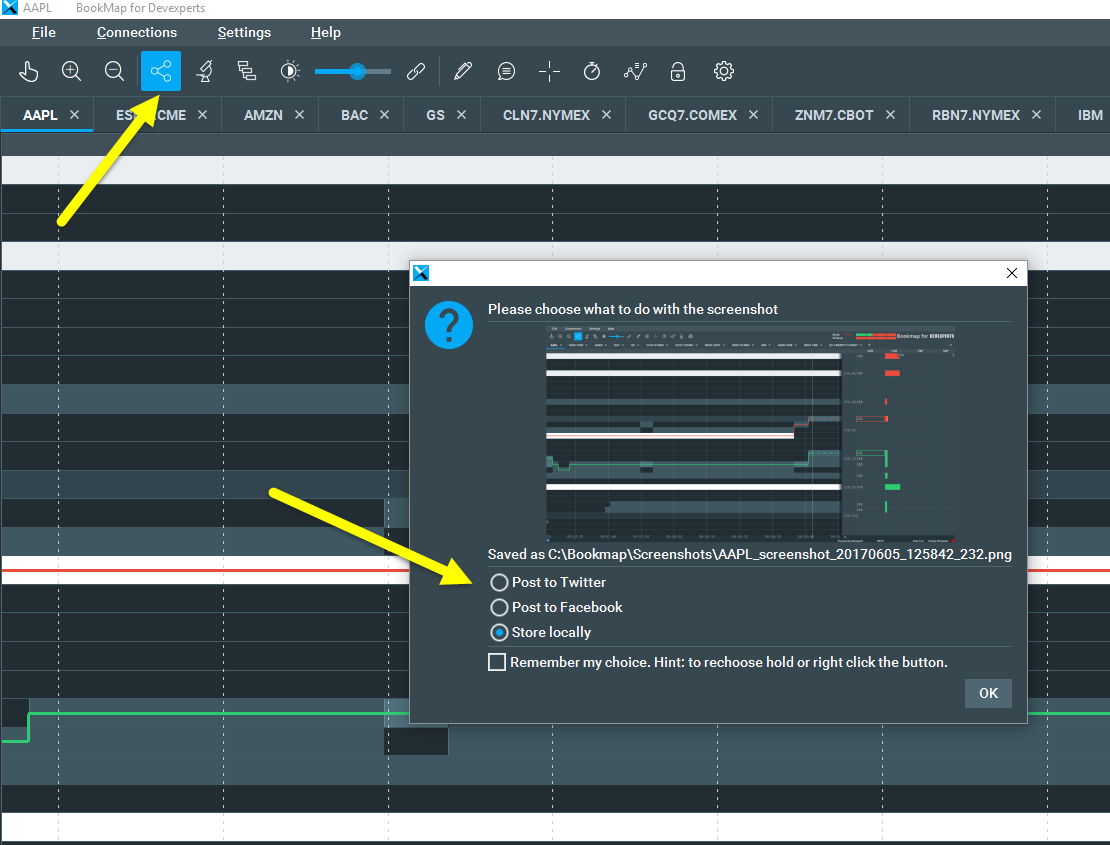The width and height of the screenshot is (1110, 845).
Task: Open the Connections menu
Action: click(137, 33)
